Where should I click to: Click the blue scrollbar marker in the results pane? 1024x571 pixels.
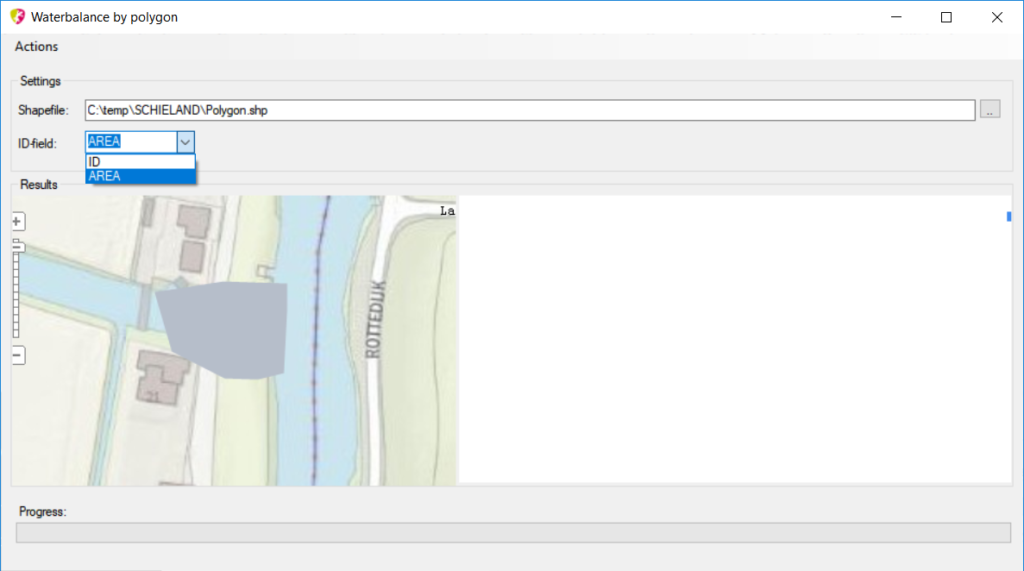pos(1009,216)
